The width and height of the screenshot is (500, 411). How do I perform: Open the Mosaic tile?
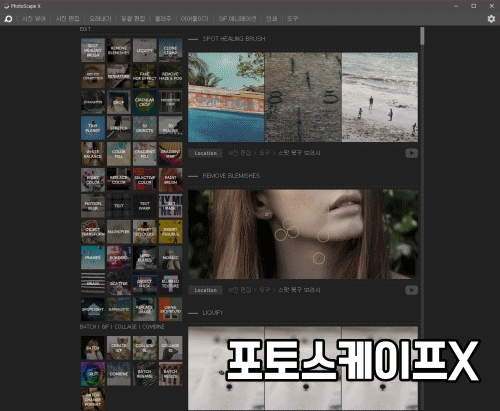click(x=170, y=257)
